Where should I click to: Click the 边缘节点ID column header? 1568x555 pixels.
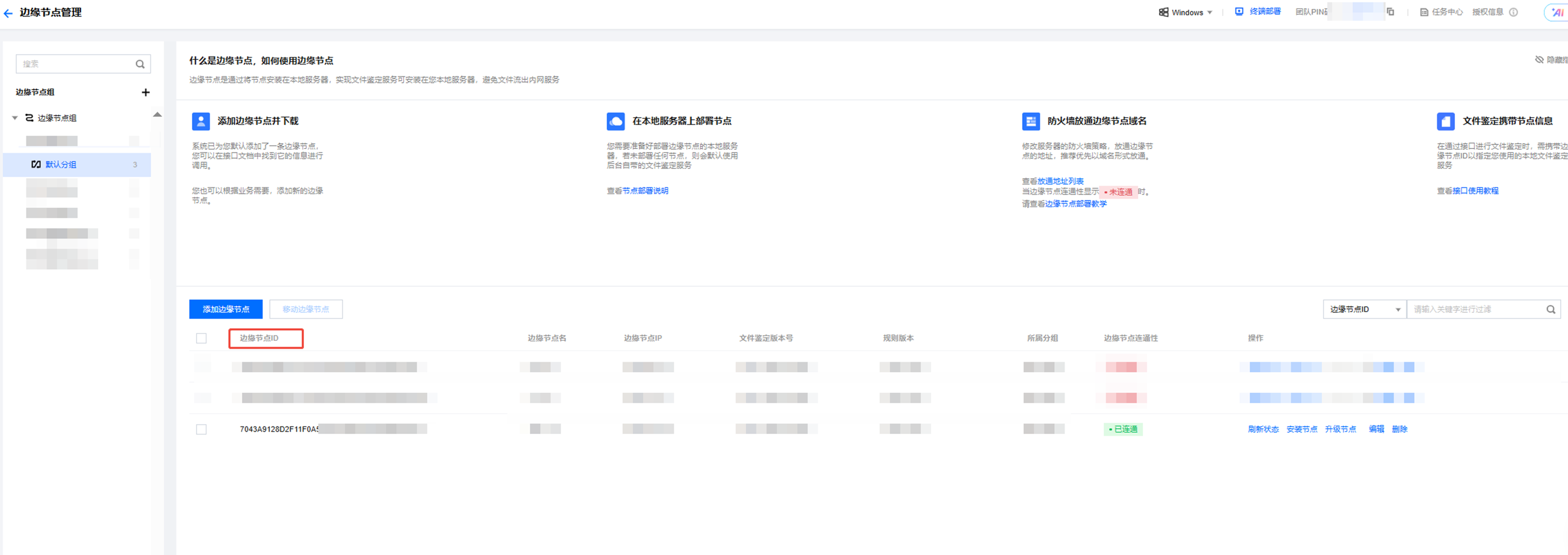tap(259, 339)
